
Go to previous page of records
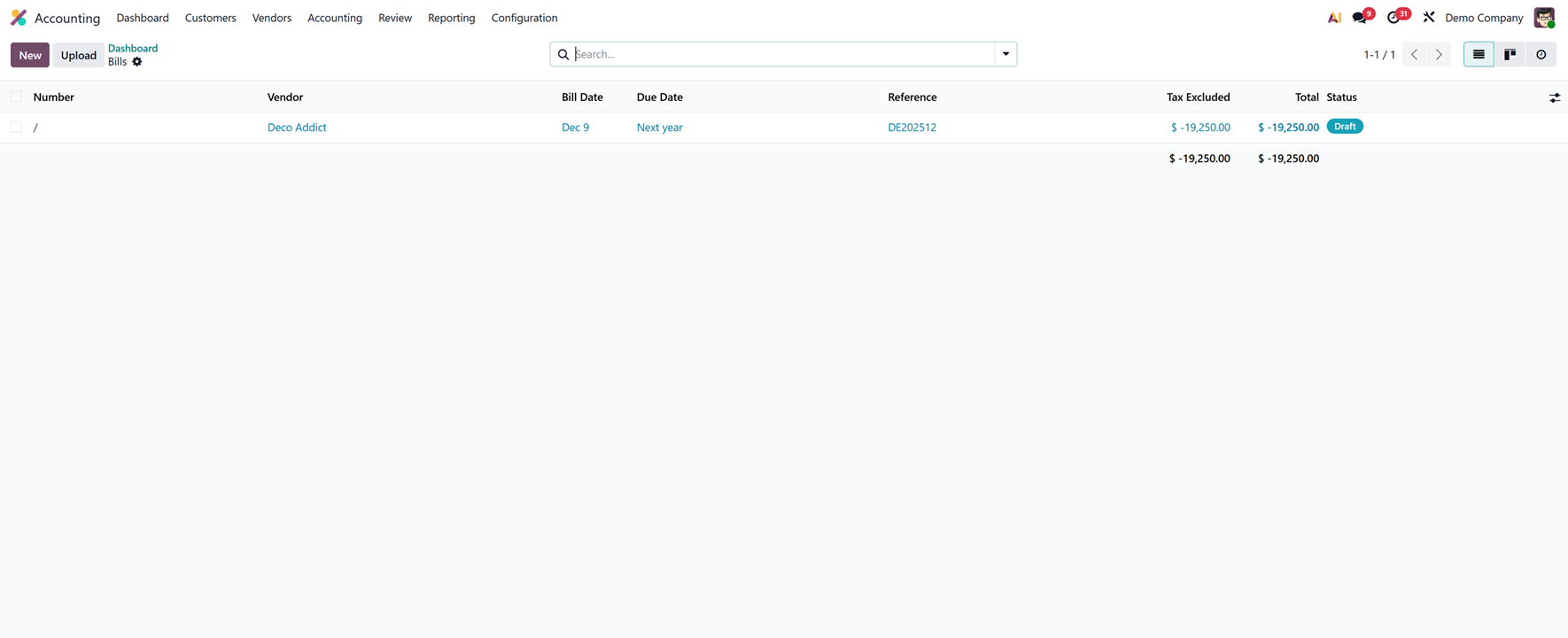1415,55
